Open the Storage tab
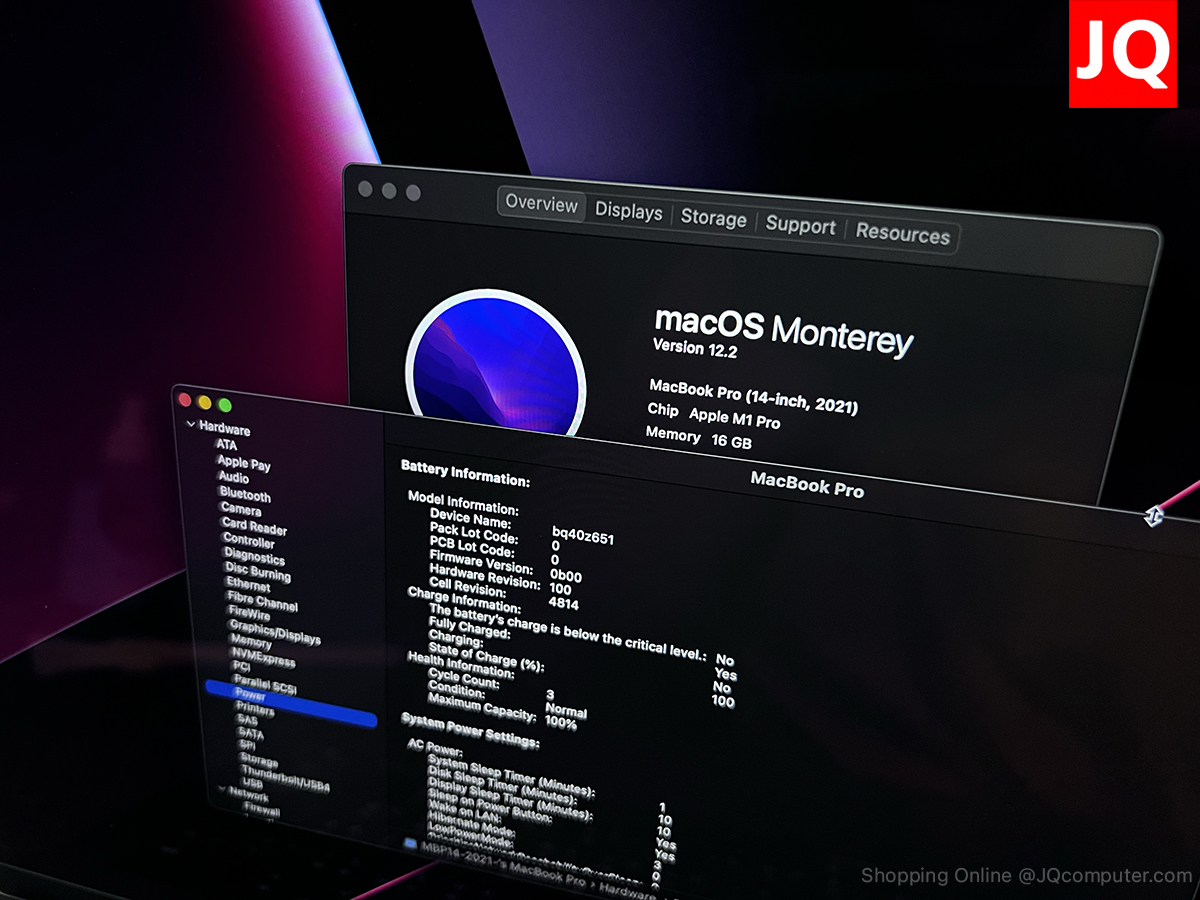Screen dimensions: 1200x900 point(714,219)
